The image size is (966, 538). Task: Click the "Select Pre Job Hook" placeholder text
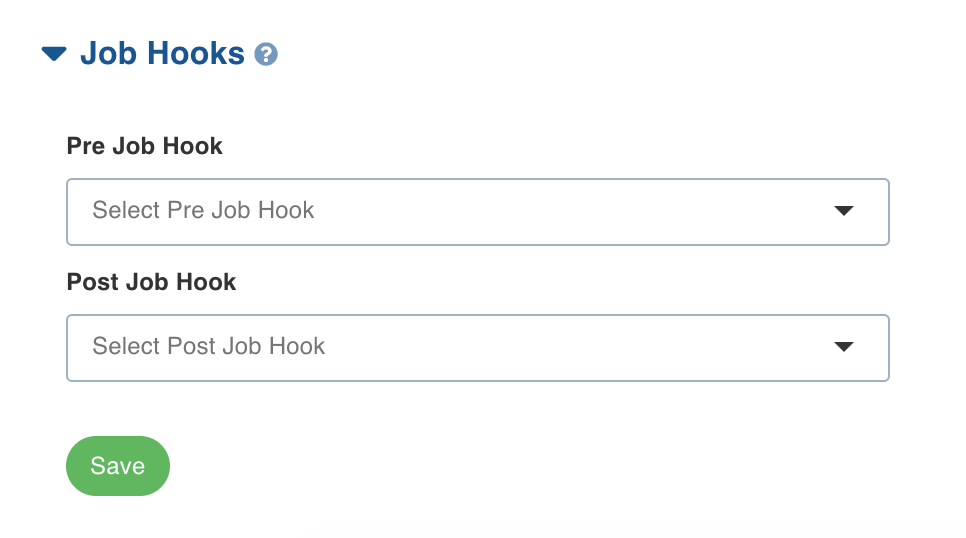203,210
